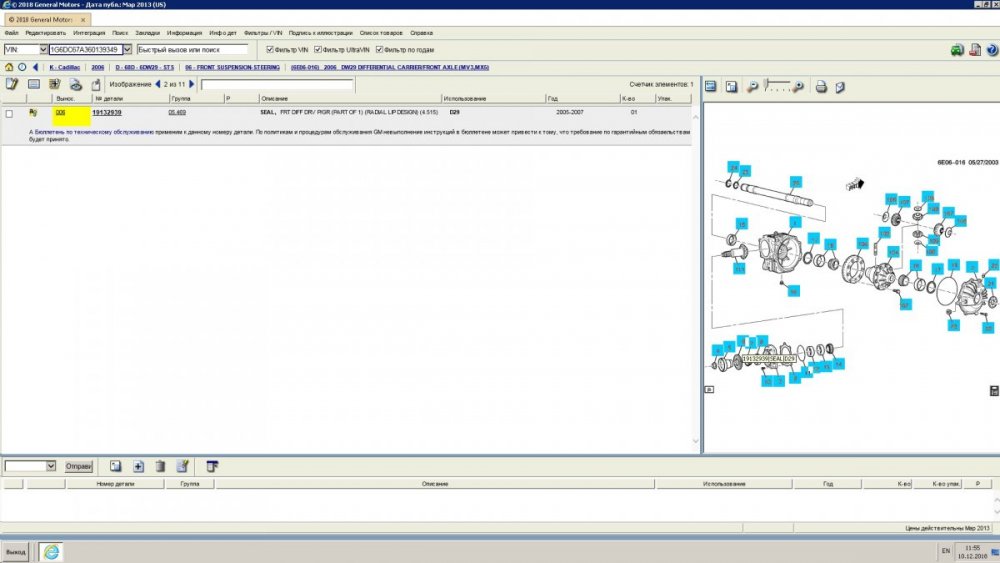Click the trash can icon in the lower toolbar
The width and height of the screenshot is (1000, 563).
point(160,466)
